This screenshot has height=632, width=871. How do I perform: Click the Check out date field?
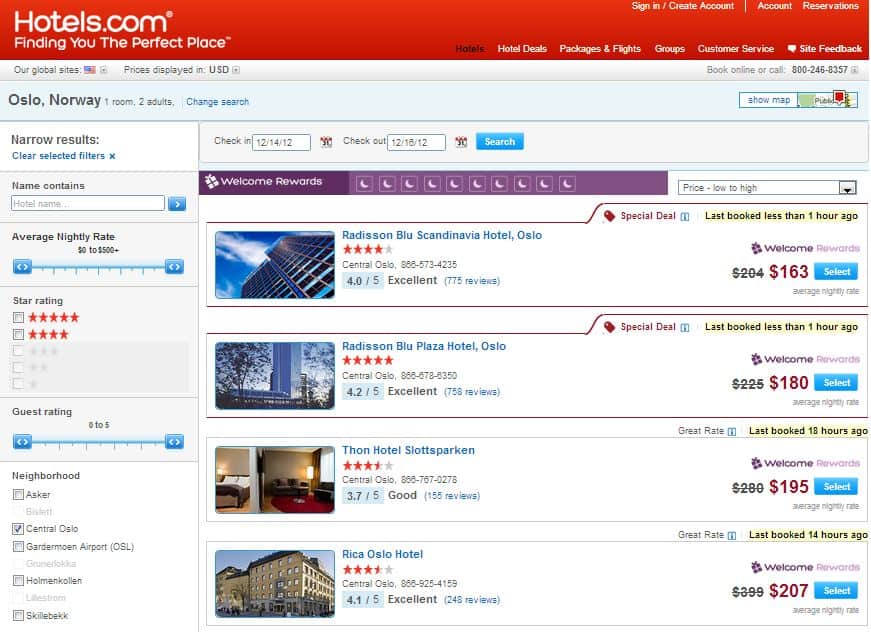pos(416,143)
